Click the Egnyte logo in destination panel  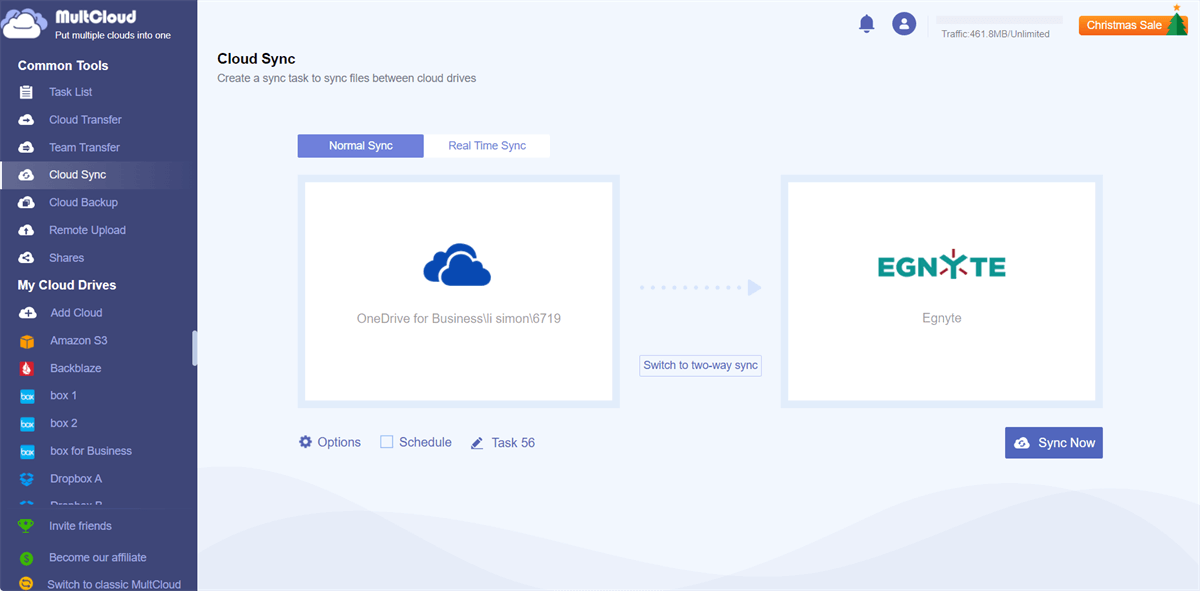pos(941,266)
